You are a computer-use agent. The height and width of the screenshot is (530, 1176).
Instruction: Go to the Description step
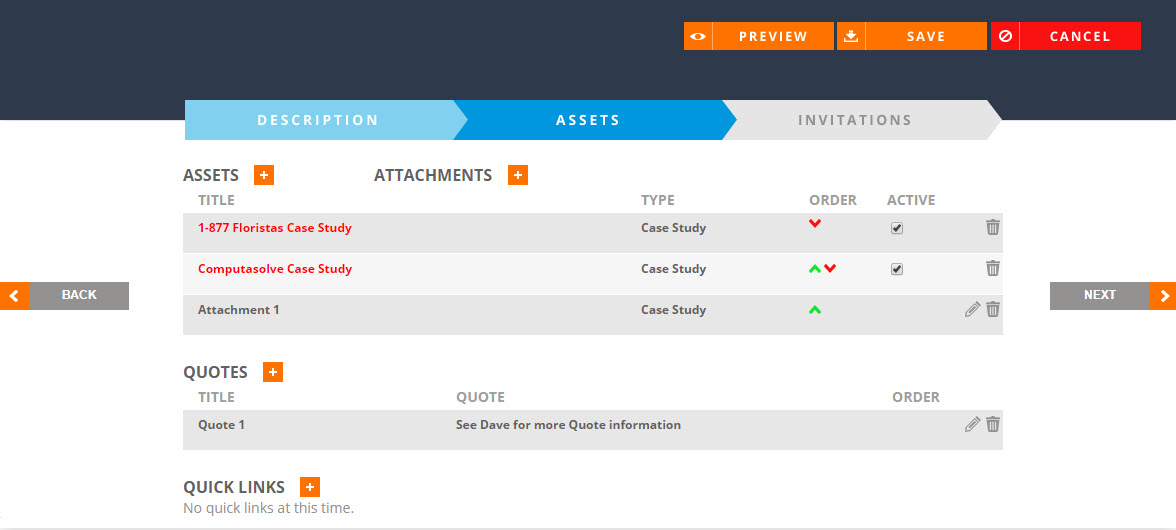(x=319, y=120)
